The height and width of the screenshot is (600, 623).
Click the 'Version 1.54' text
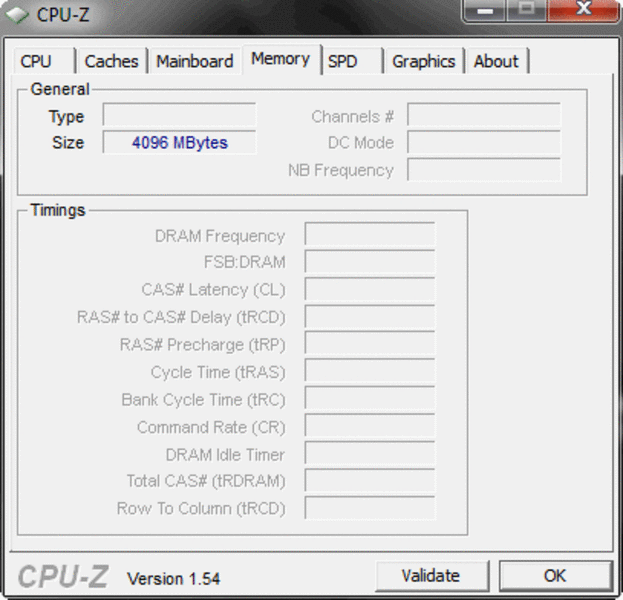(174, 579)
